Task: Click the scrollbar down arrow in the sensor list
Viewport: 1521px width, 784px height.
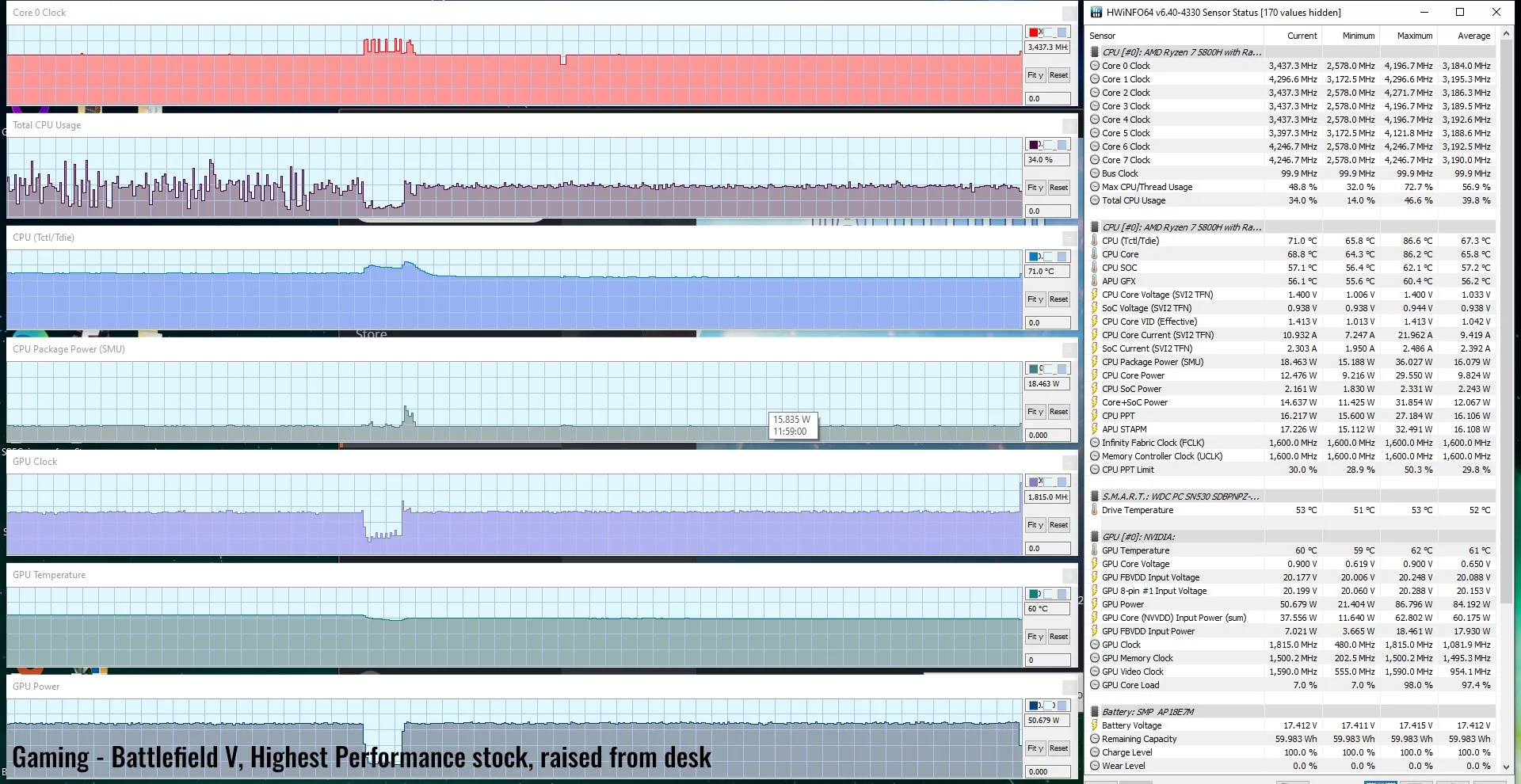Action: 1506,766
